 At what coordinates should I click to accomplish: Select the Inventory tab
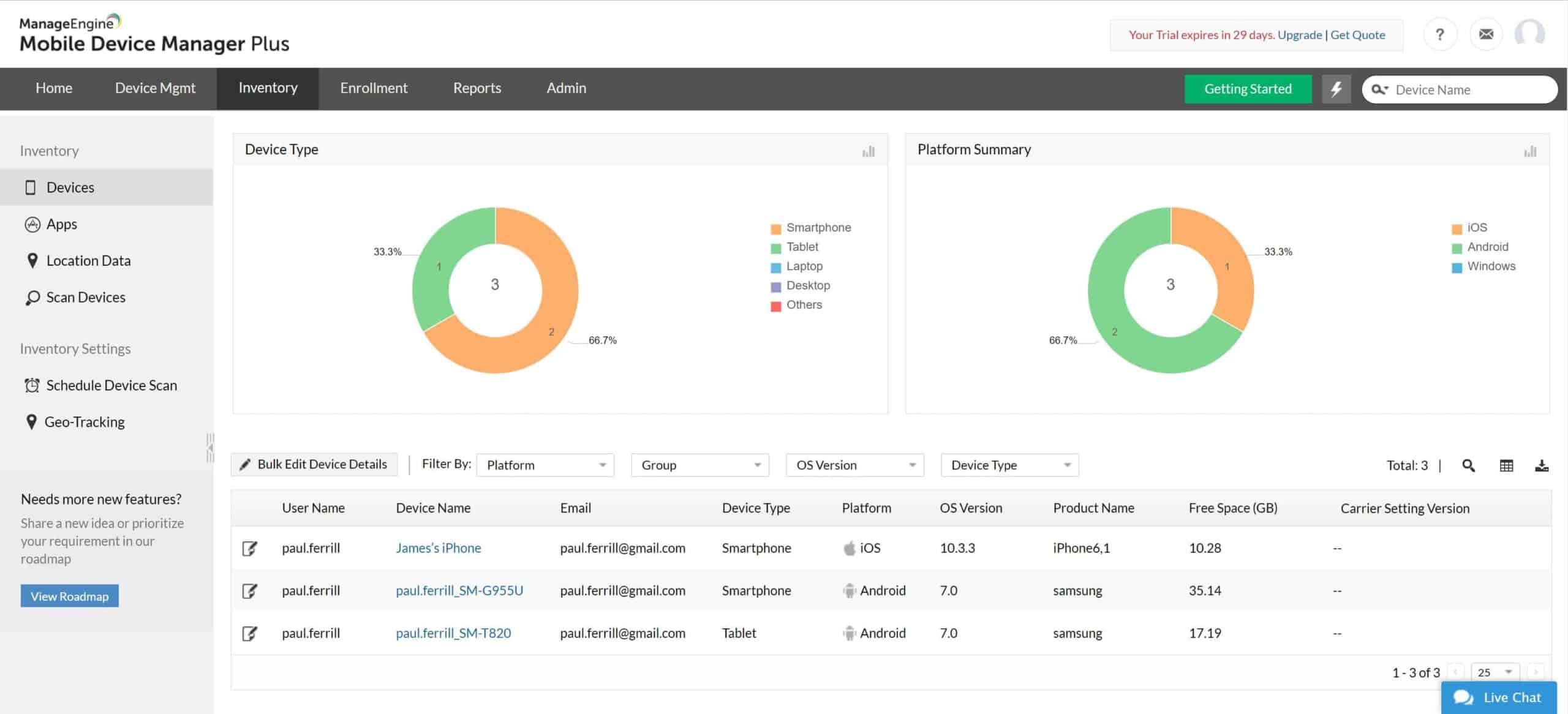tap(268, 88)
